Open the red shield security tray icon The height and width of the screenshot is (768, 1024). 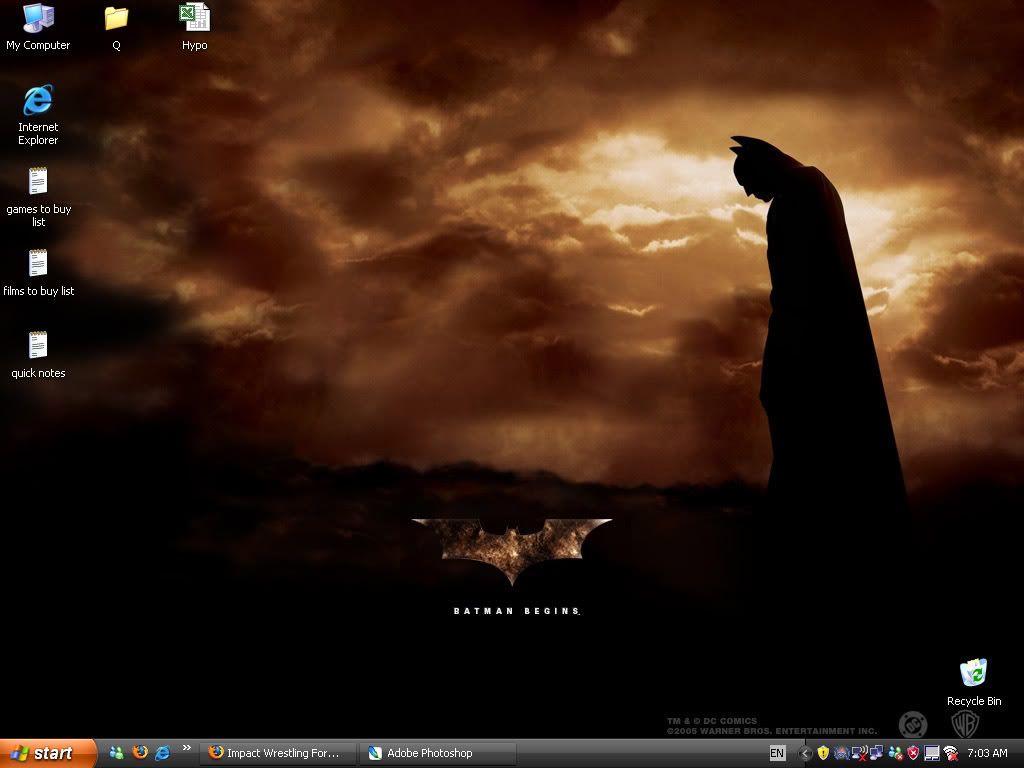point(913,754)
